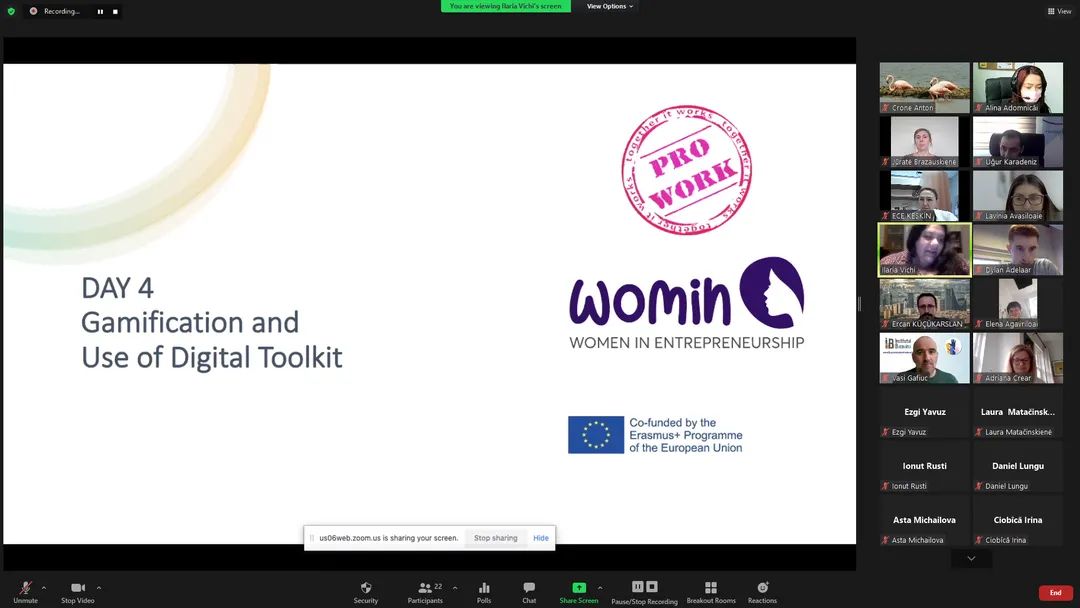Select Elena Agavriloai's video tile
Viewport: 1080px width, 608px height.
(1018, 304)
